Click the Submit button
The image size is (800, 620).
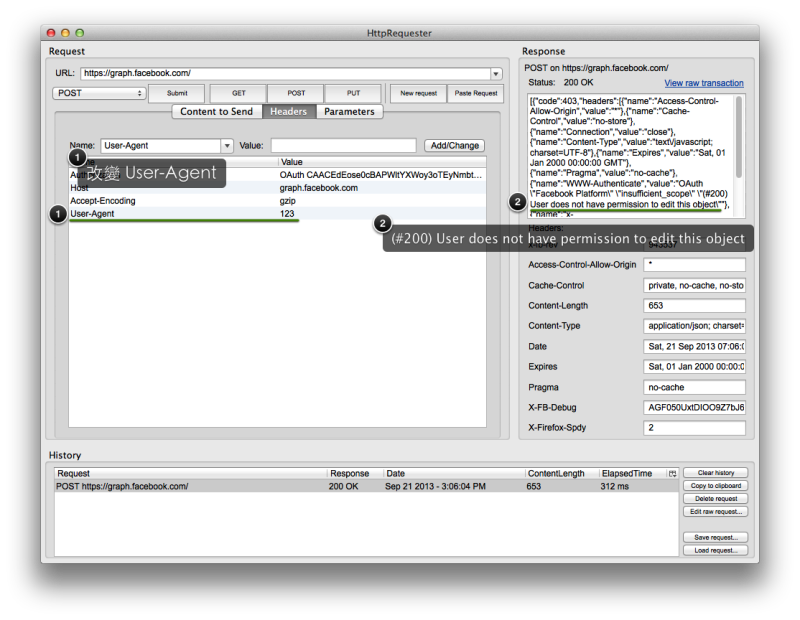(x=177, y=93)
